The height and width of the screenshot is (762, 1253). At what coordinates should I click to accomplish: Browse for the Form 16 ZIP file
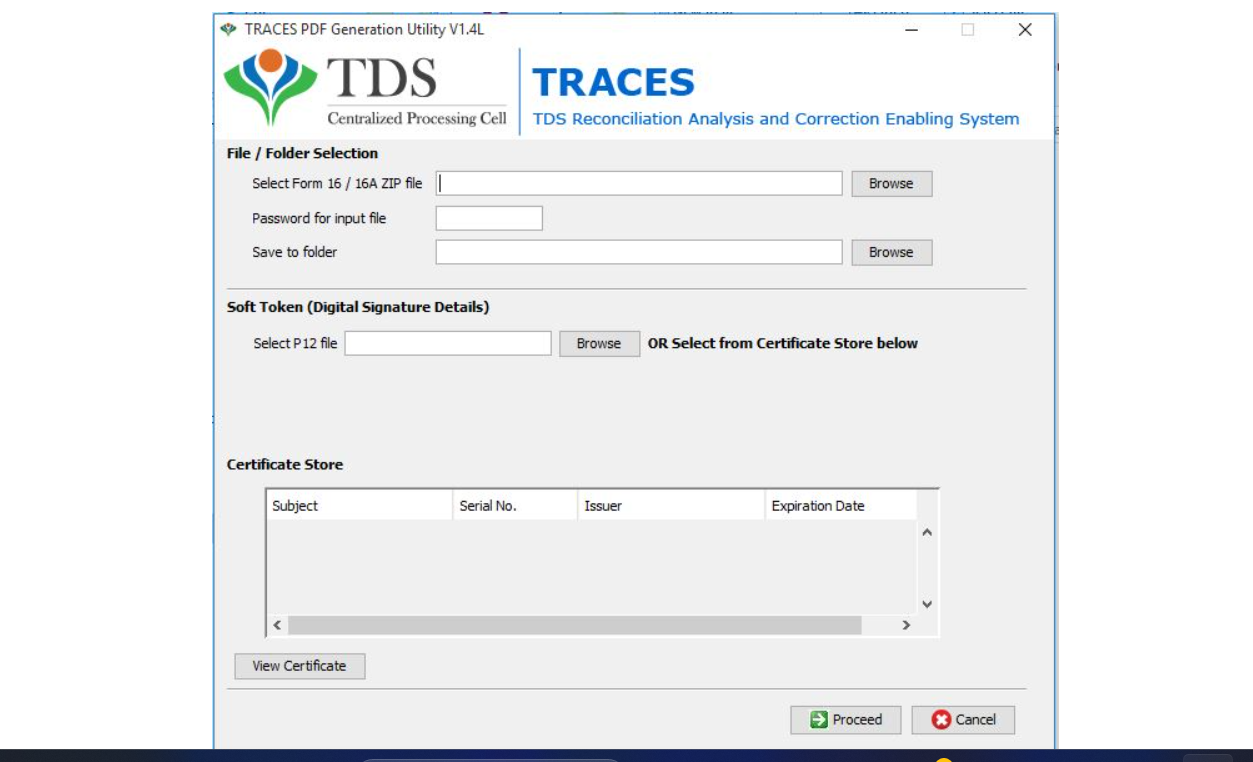point(891,184)
